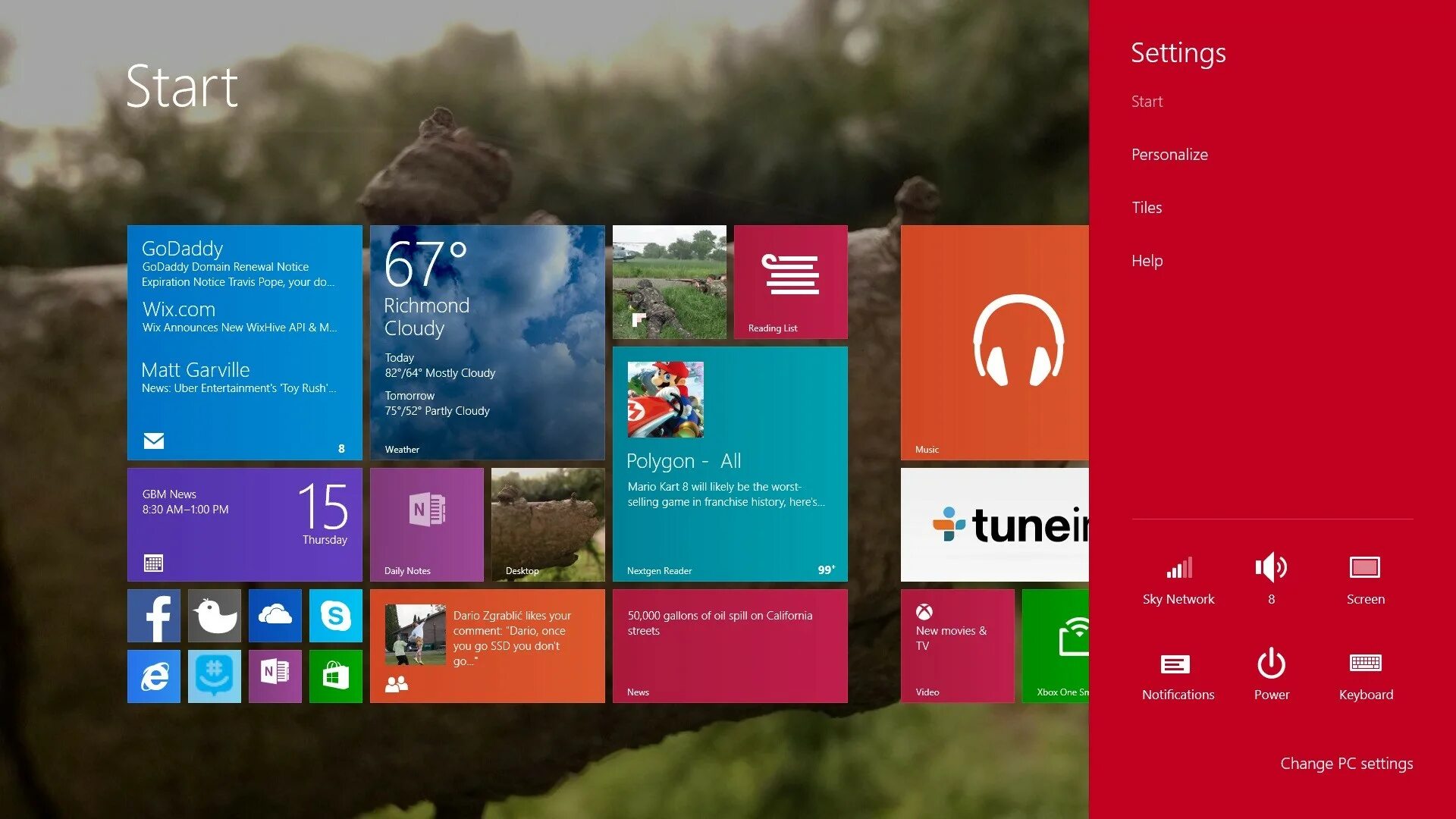Viewport: 1456px width, 819px height.
Task: Open the Desktop tile
Action: click(548, 524)
